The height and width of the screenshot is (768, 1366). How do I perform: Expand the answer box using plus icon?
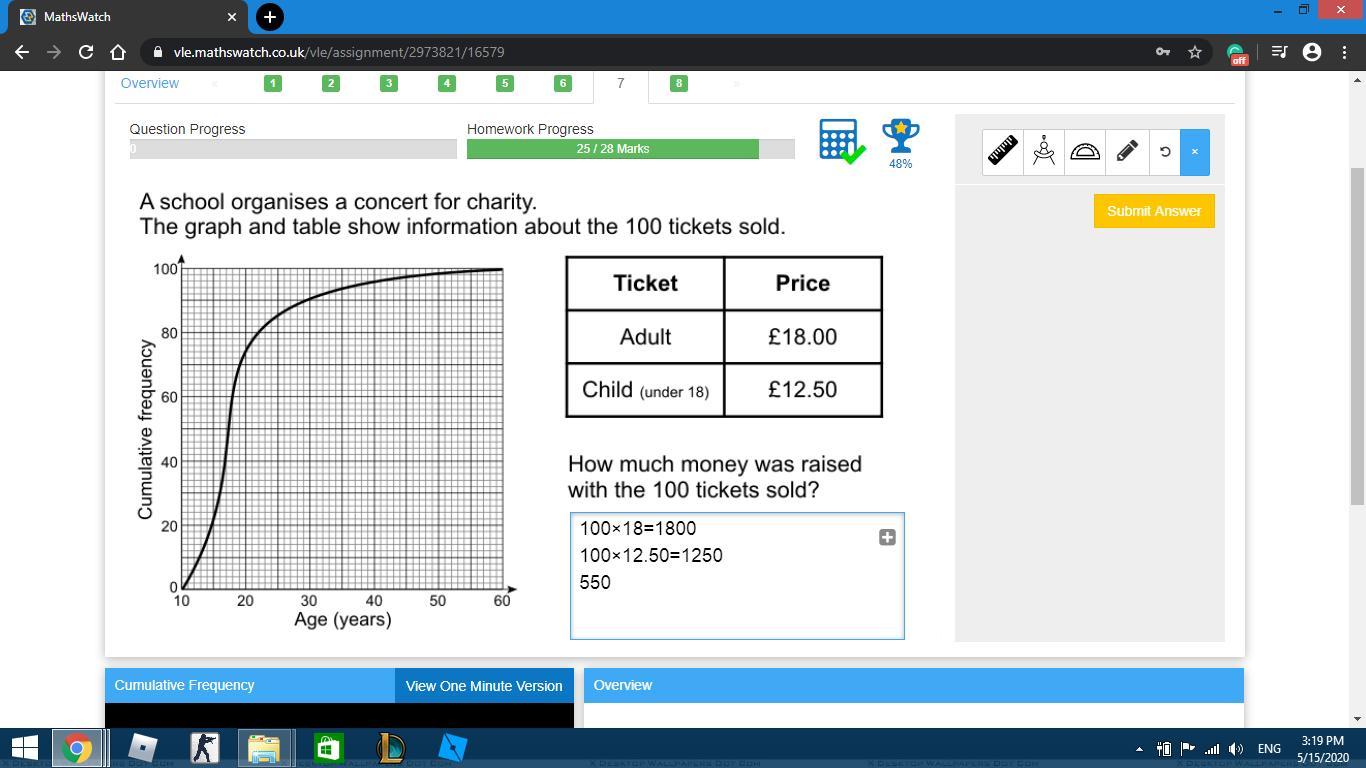point(887,538)
